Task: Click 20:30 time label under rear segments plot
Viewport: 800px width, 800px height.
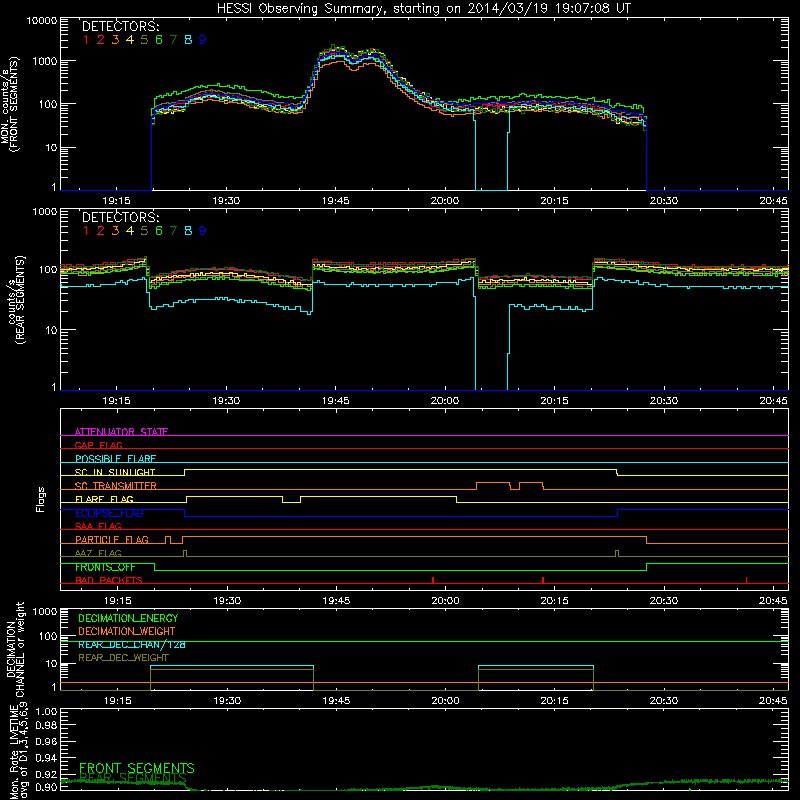Action: tap(664, 401)
